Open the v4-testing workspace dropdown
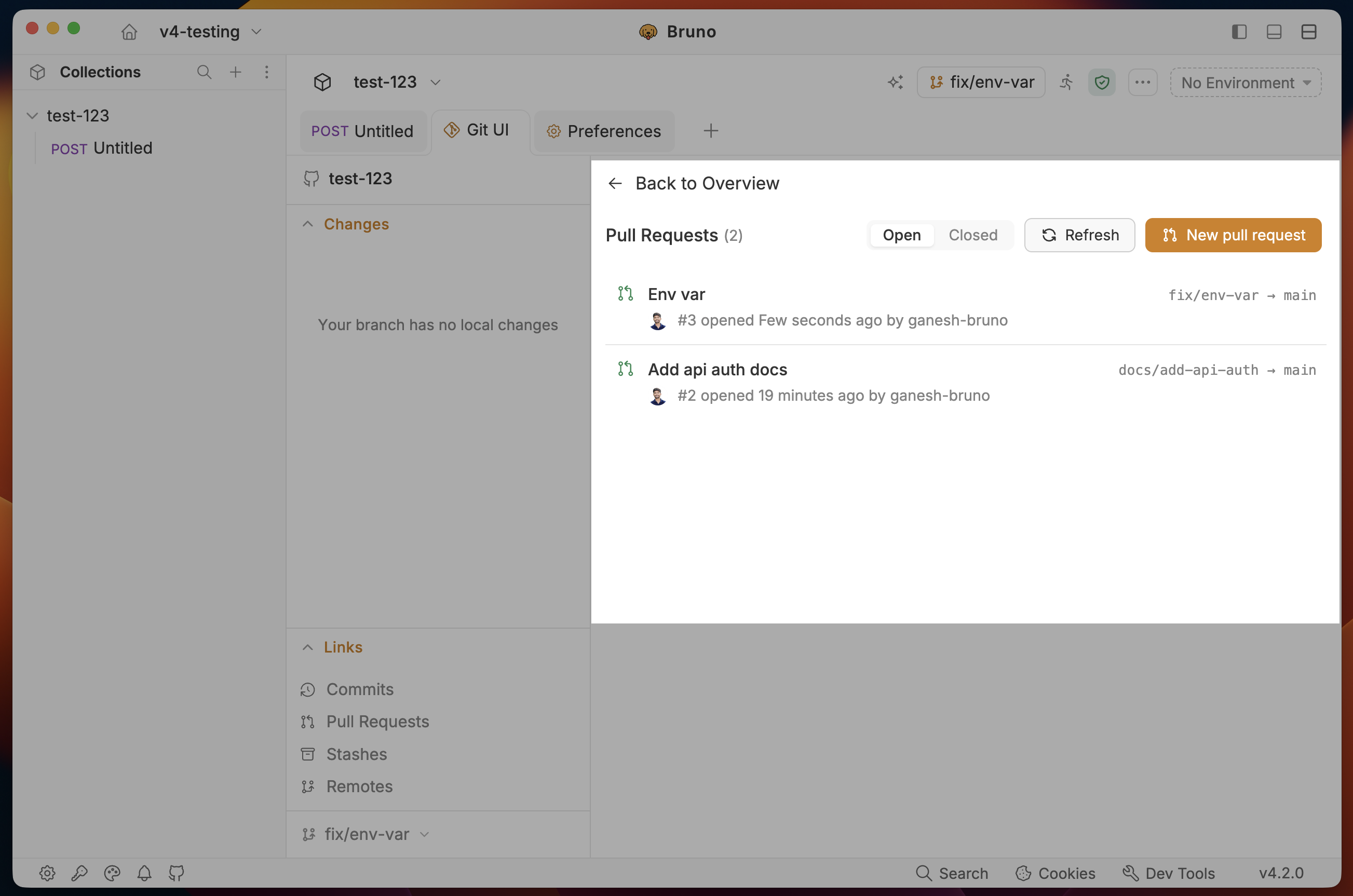 coord(210,32)
